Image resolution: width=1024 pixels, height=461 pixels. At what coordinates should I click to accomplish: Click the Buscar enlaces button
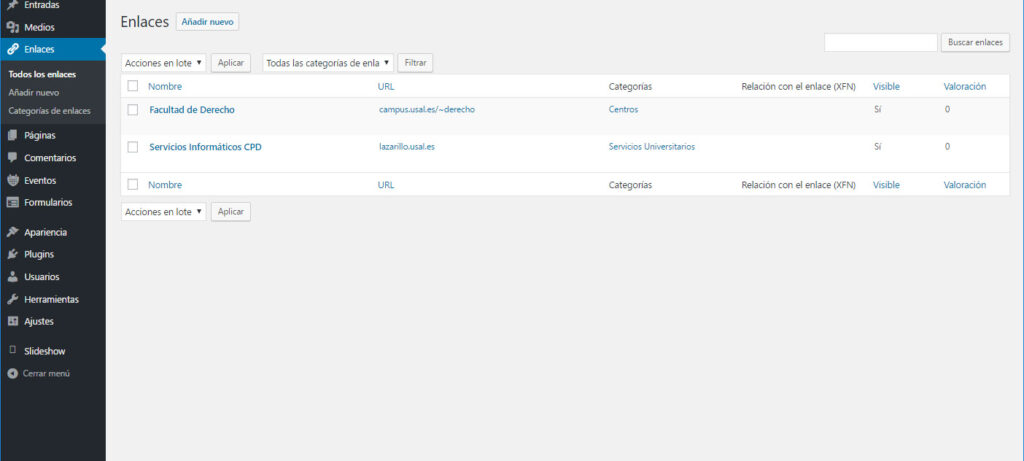point(974,43)
